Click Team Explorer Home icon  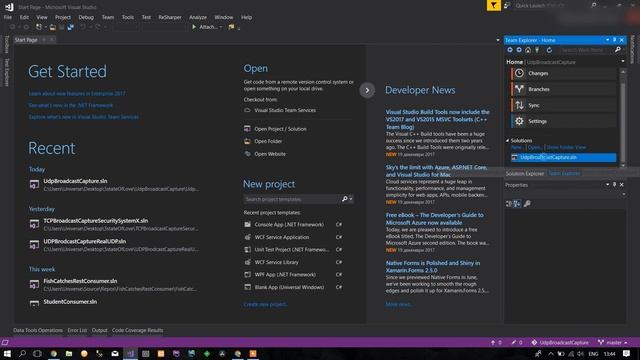(528, 50)
